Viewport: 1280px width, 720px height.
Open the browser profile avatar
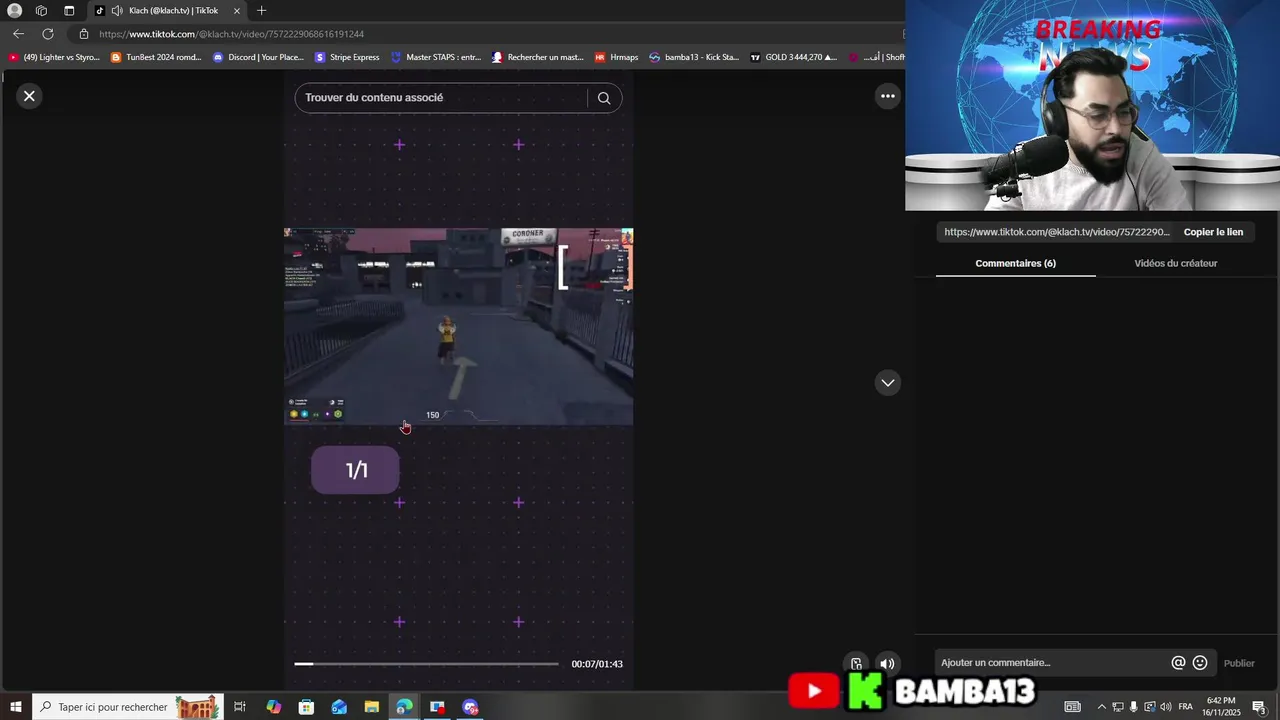pyautogui.click(x=15, y=10)
